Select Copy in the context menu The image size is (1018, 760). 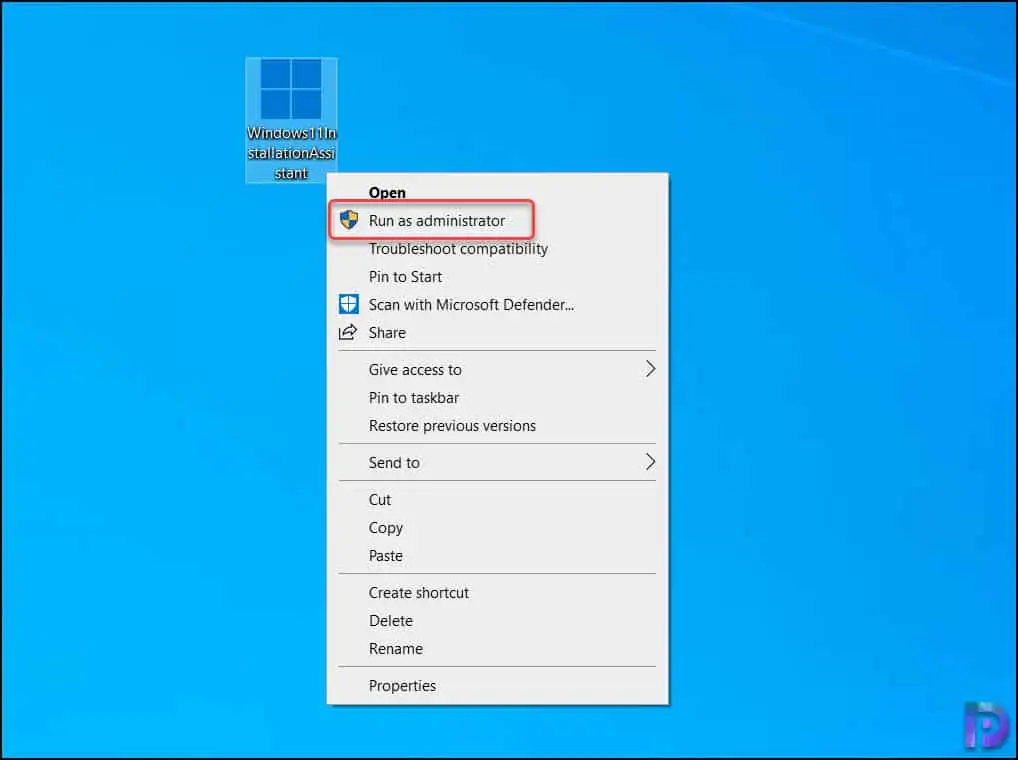[x=497, y=527]
